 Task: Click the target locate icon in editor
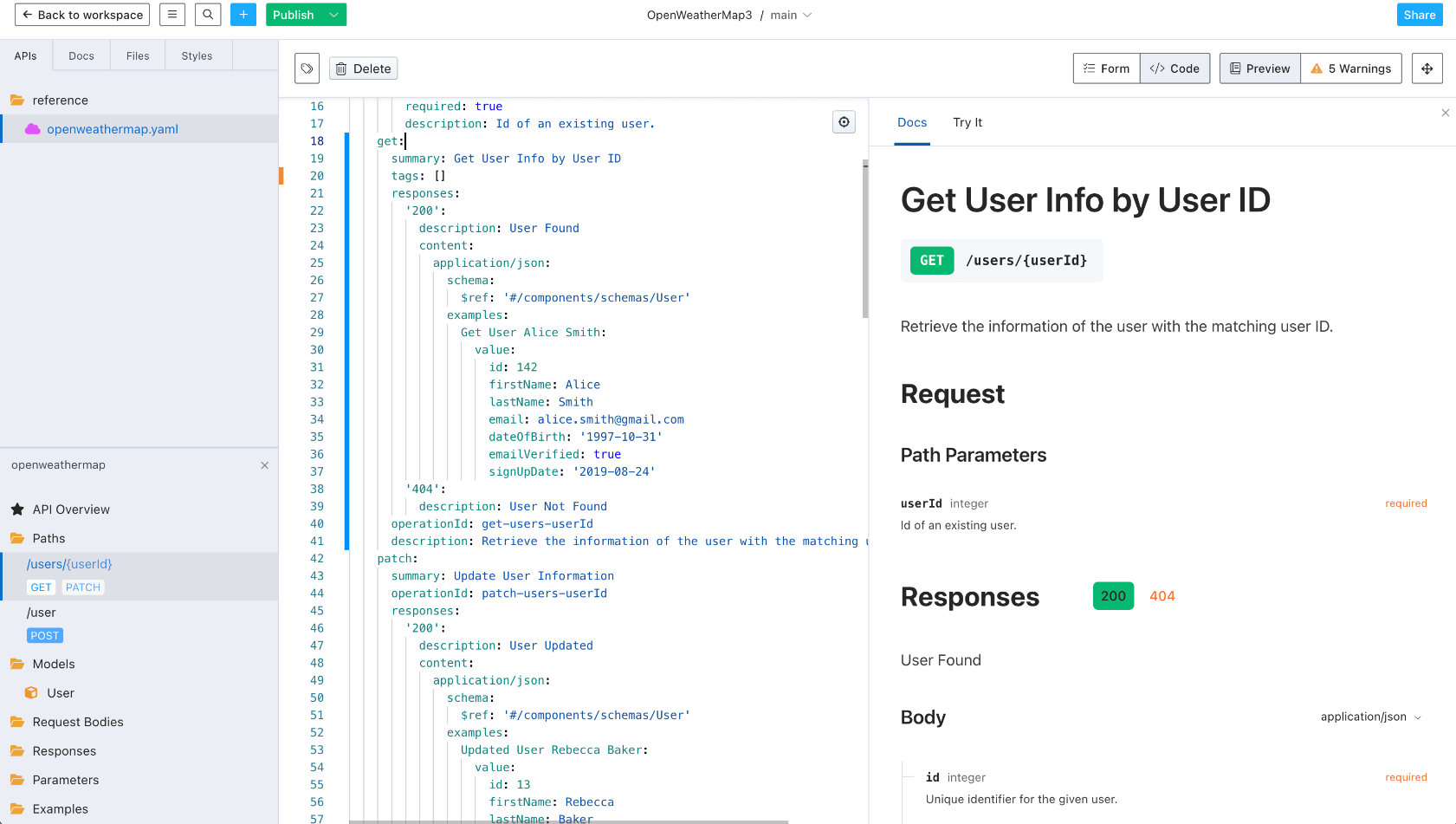pyautogui.click(x=844, y=122)
